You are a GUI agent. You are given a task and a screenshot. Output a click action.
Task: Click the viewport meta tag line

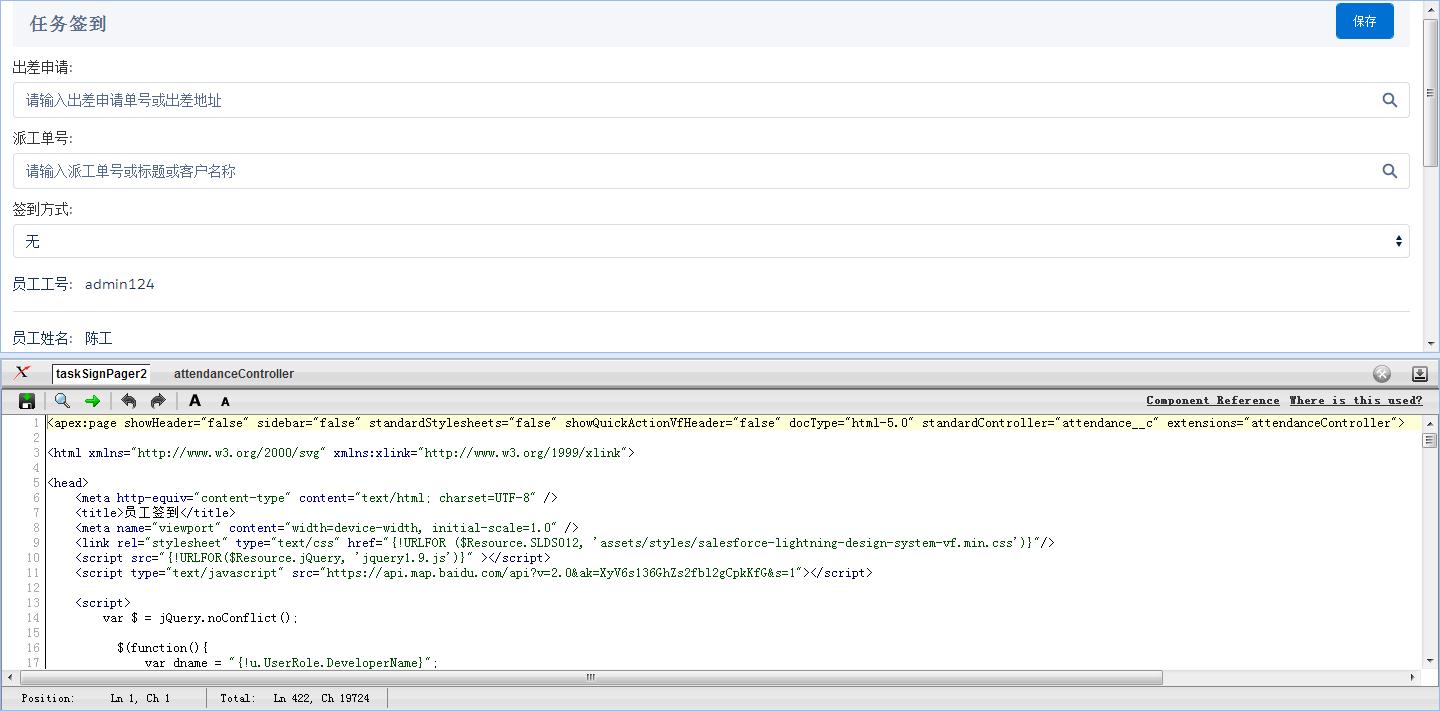[327, 528]
